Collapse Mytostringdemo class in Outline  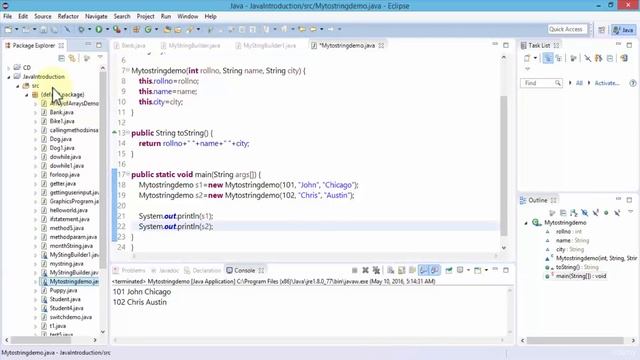pyautogui.click(x=526, y=223)
